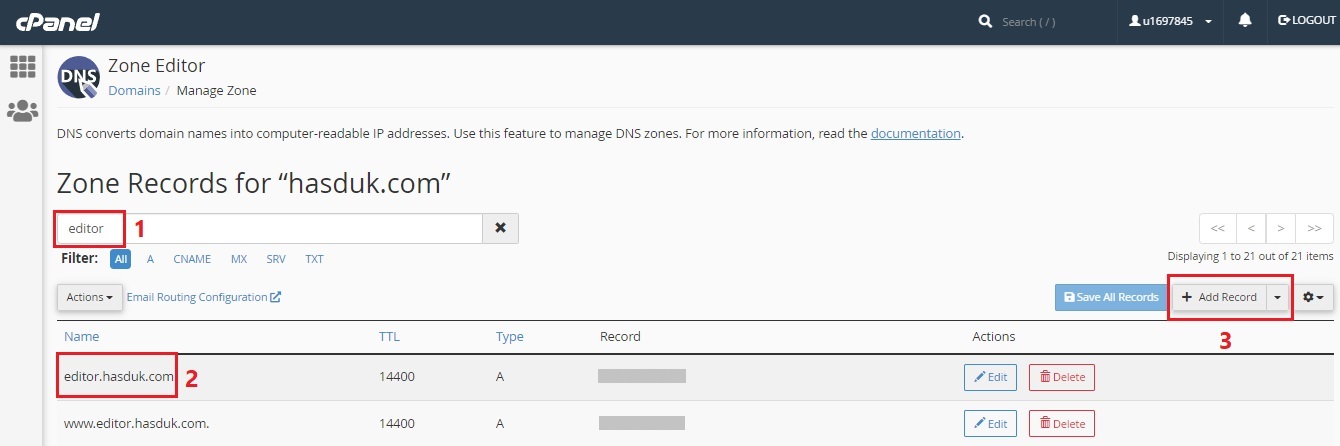The width and height of the screenshot is (1340, 446).
Task: Open the user manager people icon
Action: click(x=22, y=111)
